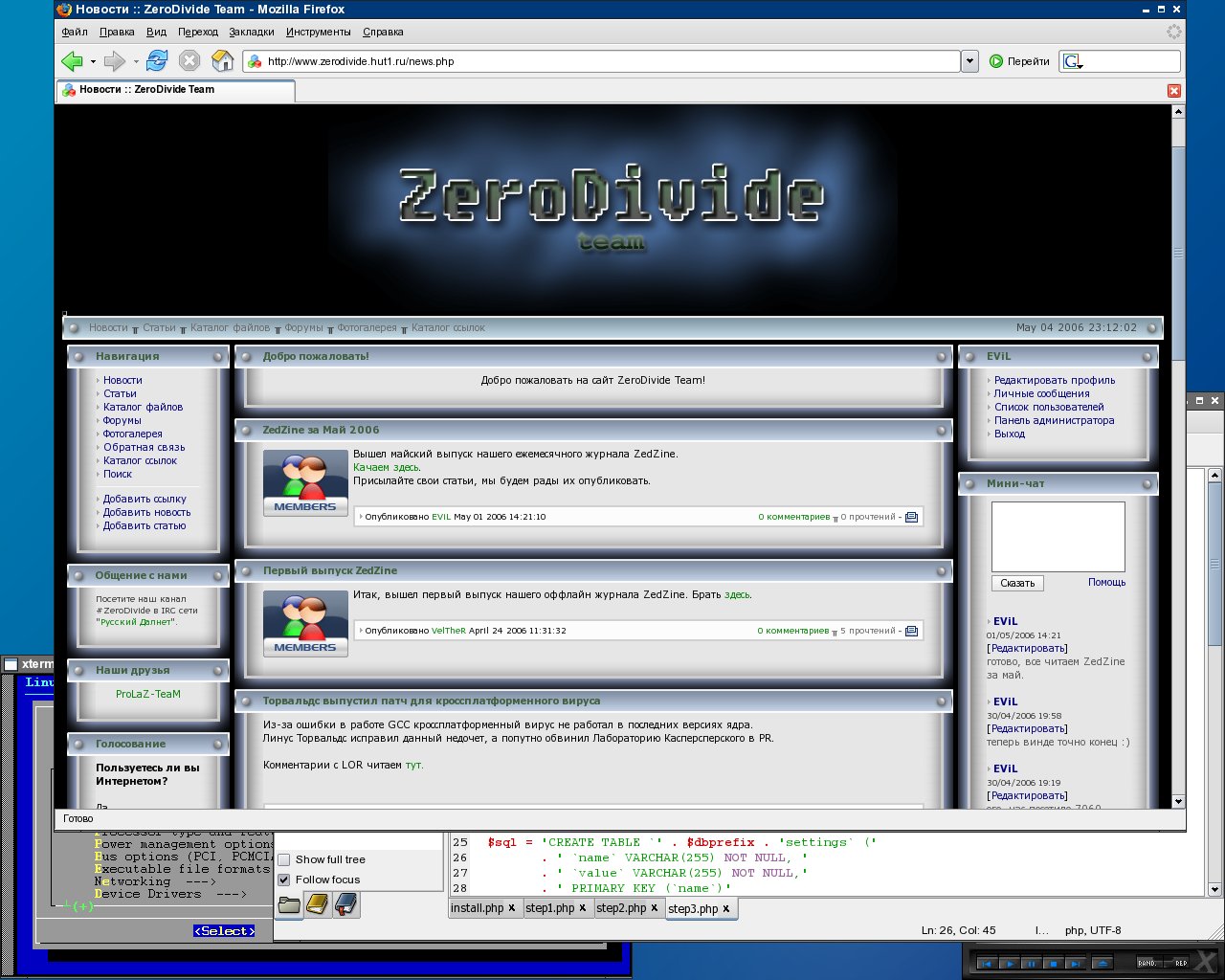
Task: Pause playback in the media player
Action: [1030, 964]
